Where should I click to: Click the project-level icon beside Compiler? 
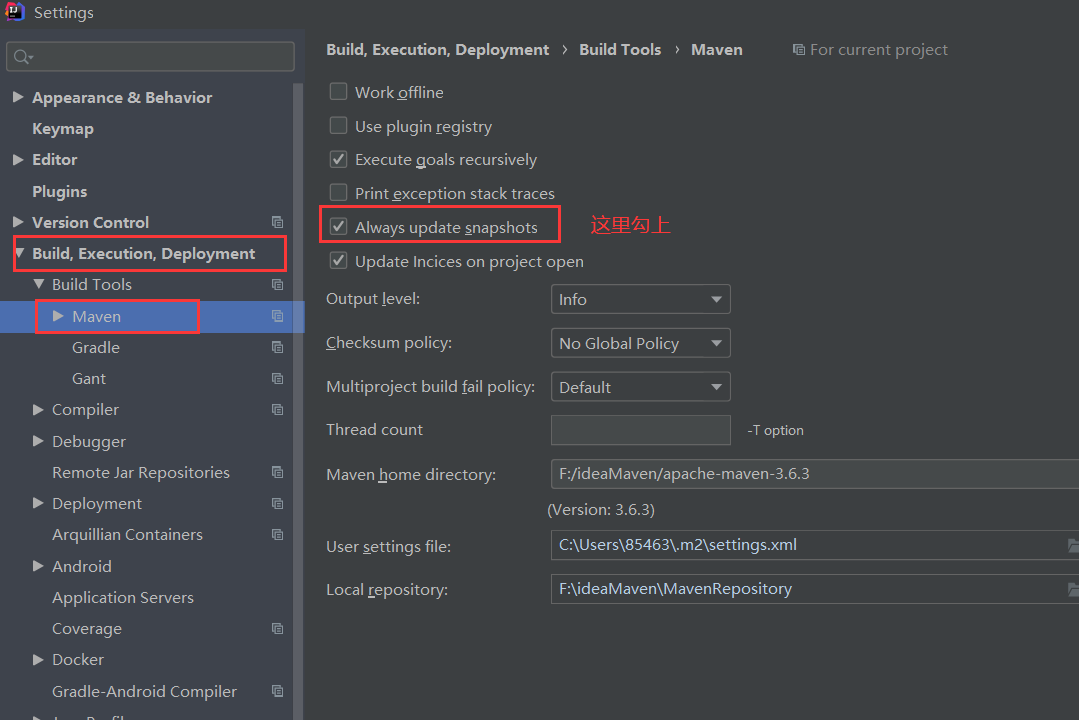coord(277,410)
